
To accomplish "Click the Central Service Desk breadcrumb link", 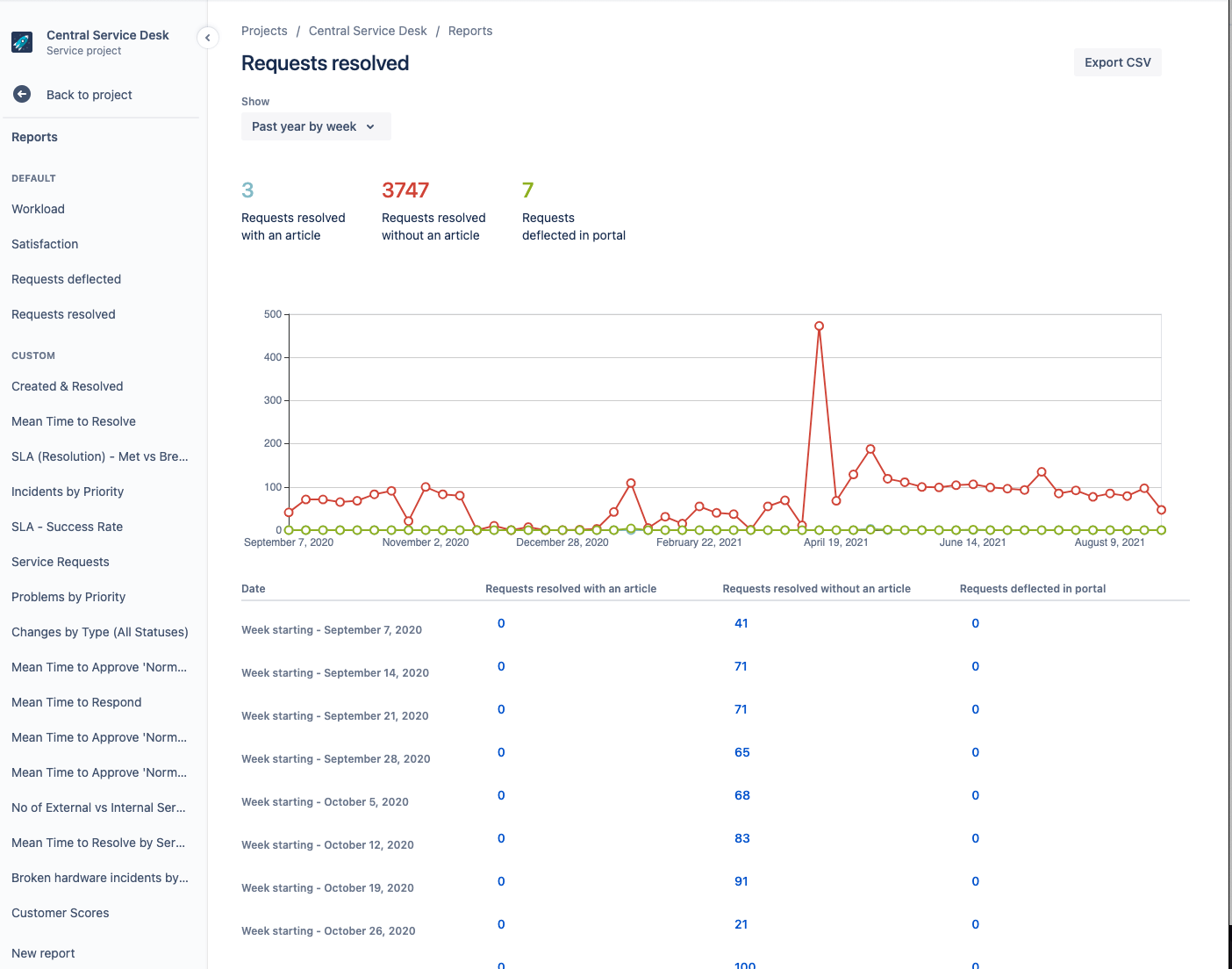I will pyautogui.click(x=368, y=31).
